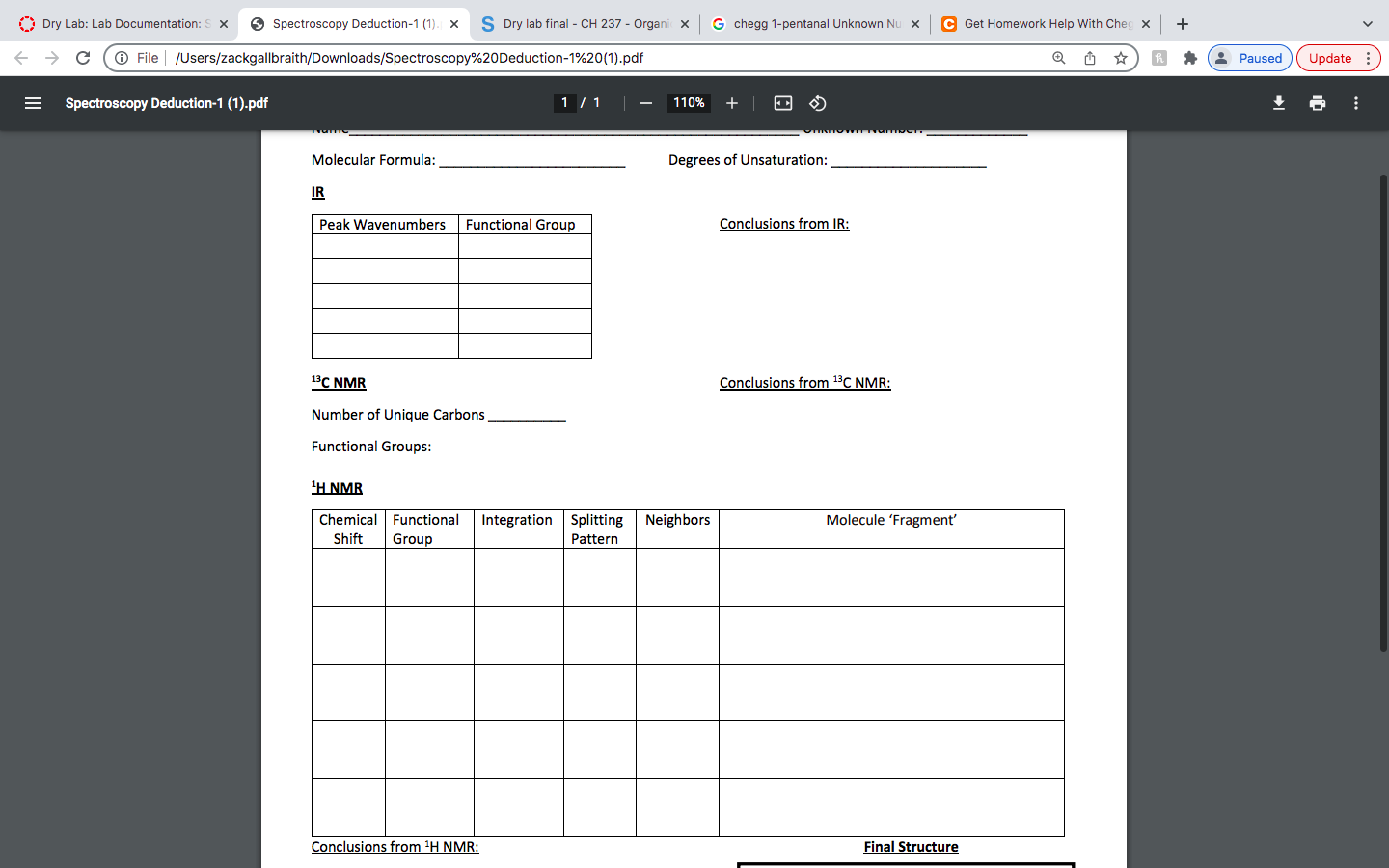
Task: Go forward in browser history
Action: [x=52, y=58]
